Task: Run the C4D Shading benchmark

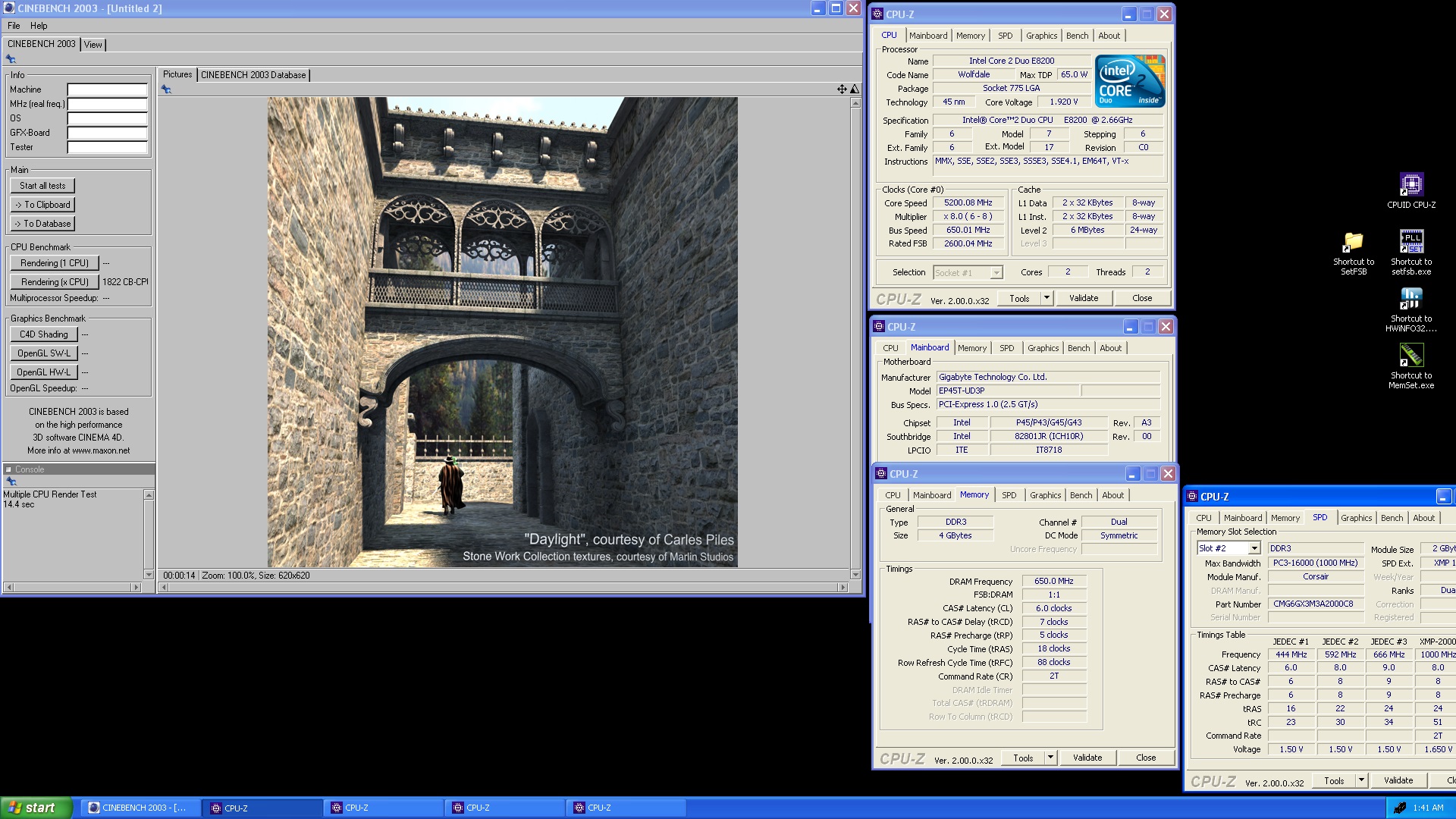Action: [44, 334]
